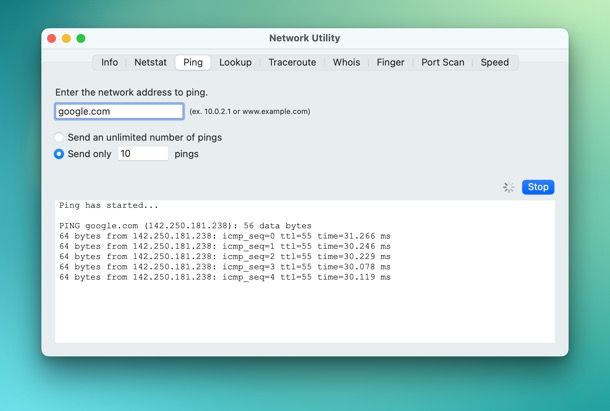Click the Network Utility window title
610x411 pixels.
point(305,38)
